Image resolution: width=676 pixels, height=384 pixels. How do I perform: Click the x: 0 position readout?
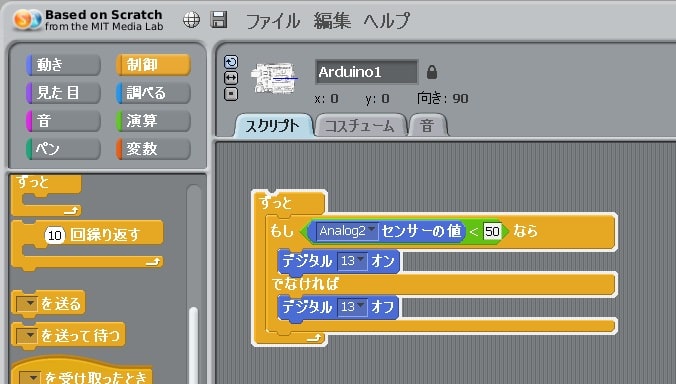click(x=326, y=99)
